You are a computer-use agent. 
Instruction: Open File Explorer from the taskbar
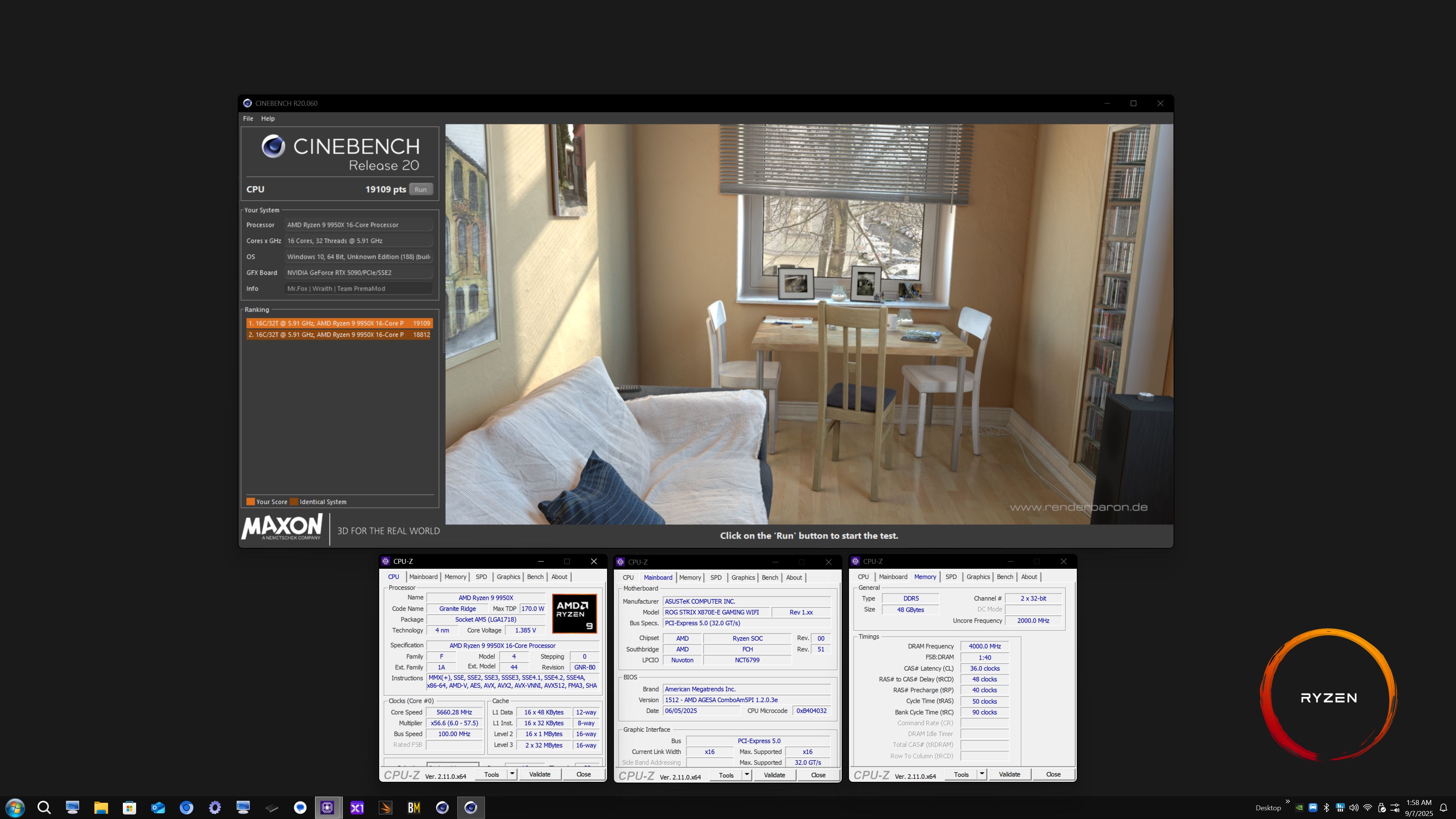(101, 807)
